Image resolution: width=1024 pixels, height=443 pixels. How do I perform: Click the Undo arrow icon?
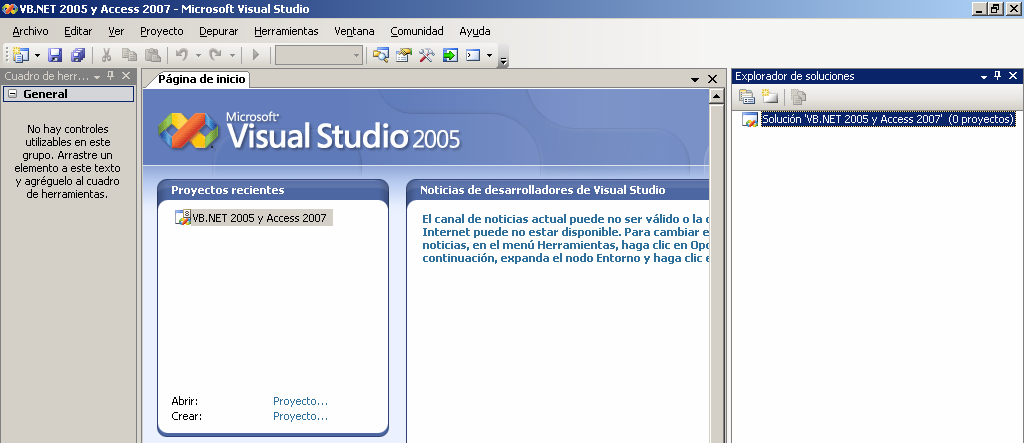click(x=182, y=55)
